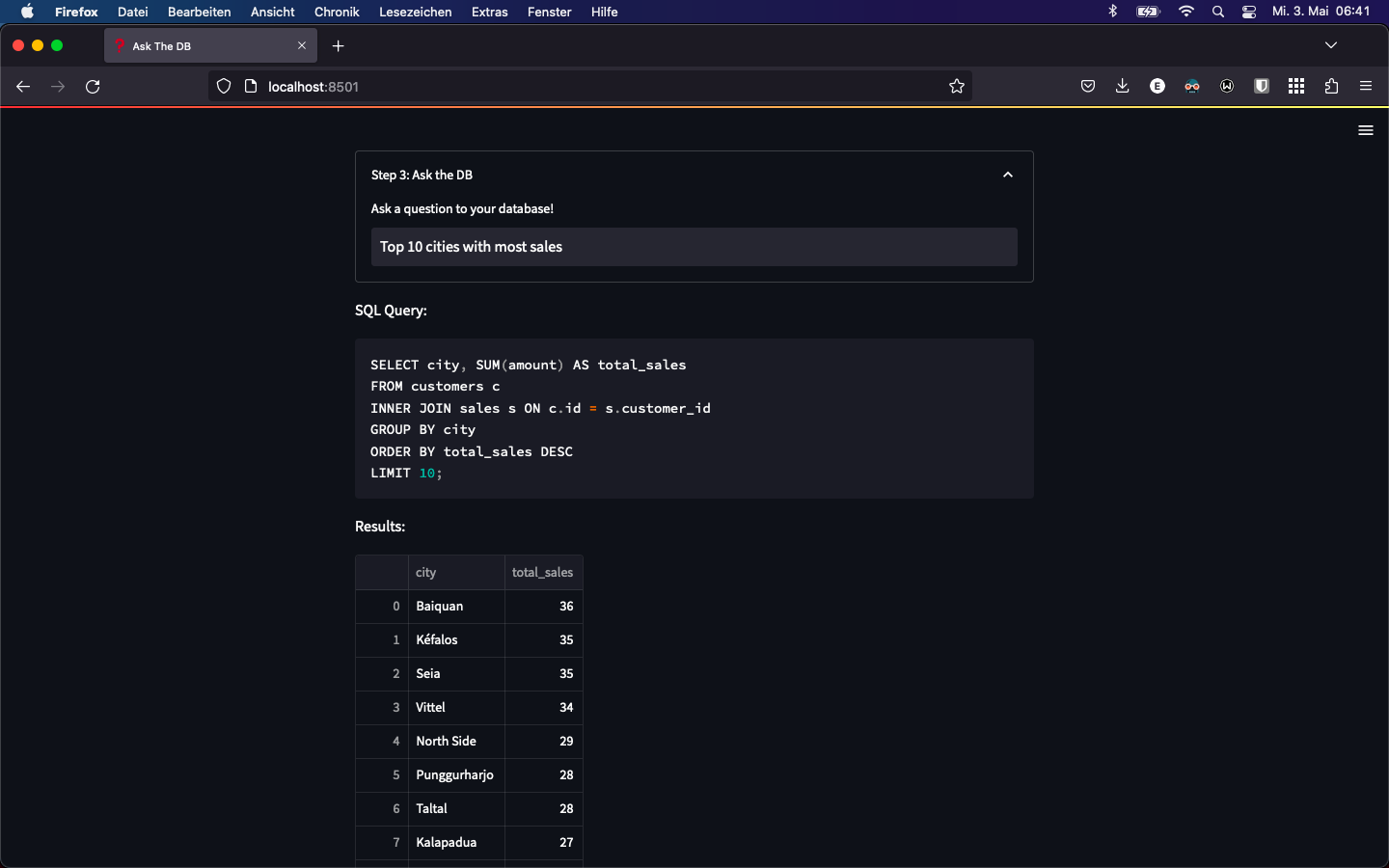Viewport: 1389px width, 868px height.
Task: Click the battery status icon
Action: click(x=1149, y=12)
